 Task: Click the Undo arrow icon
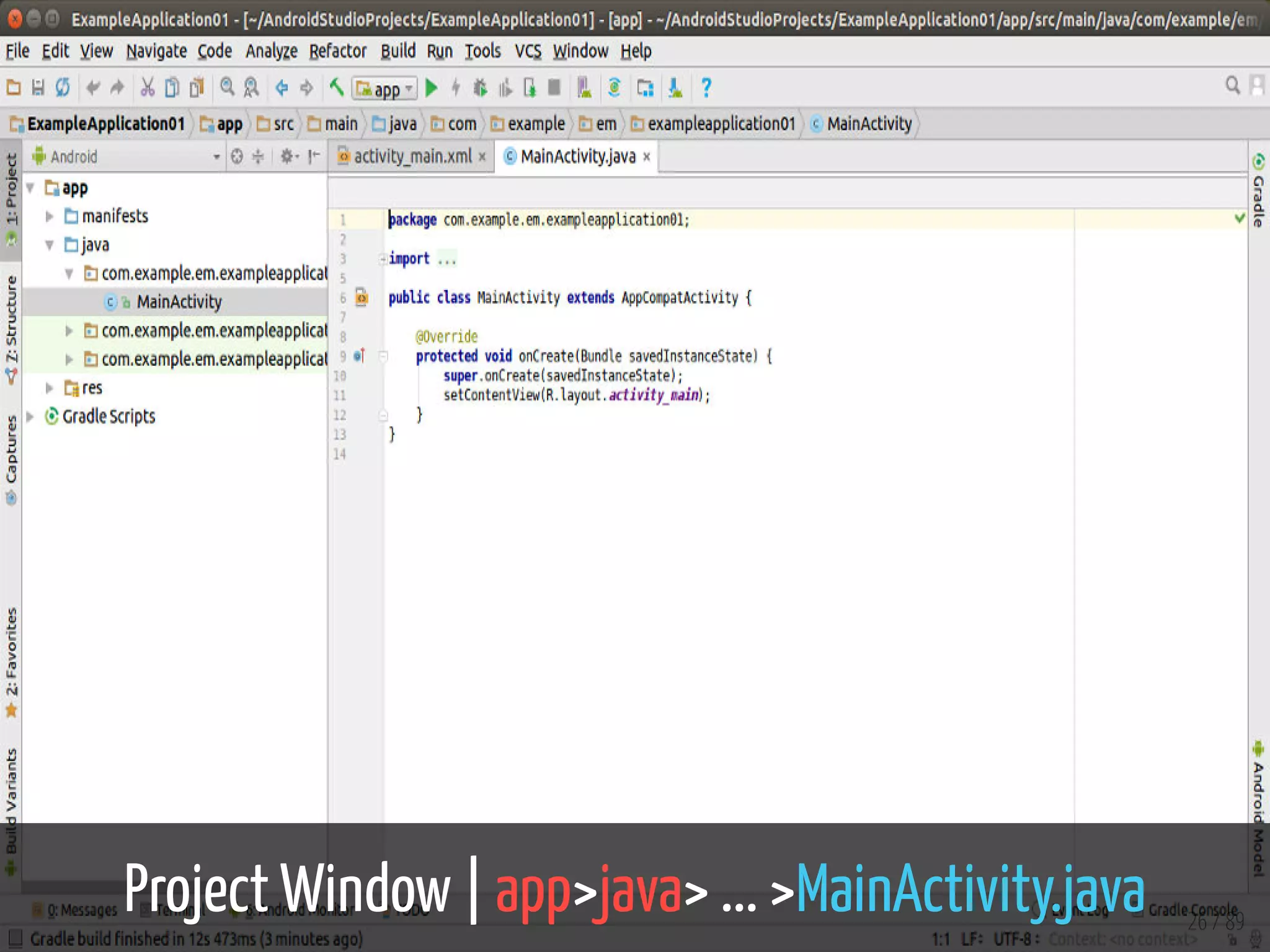pos(93,87)
